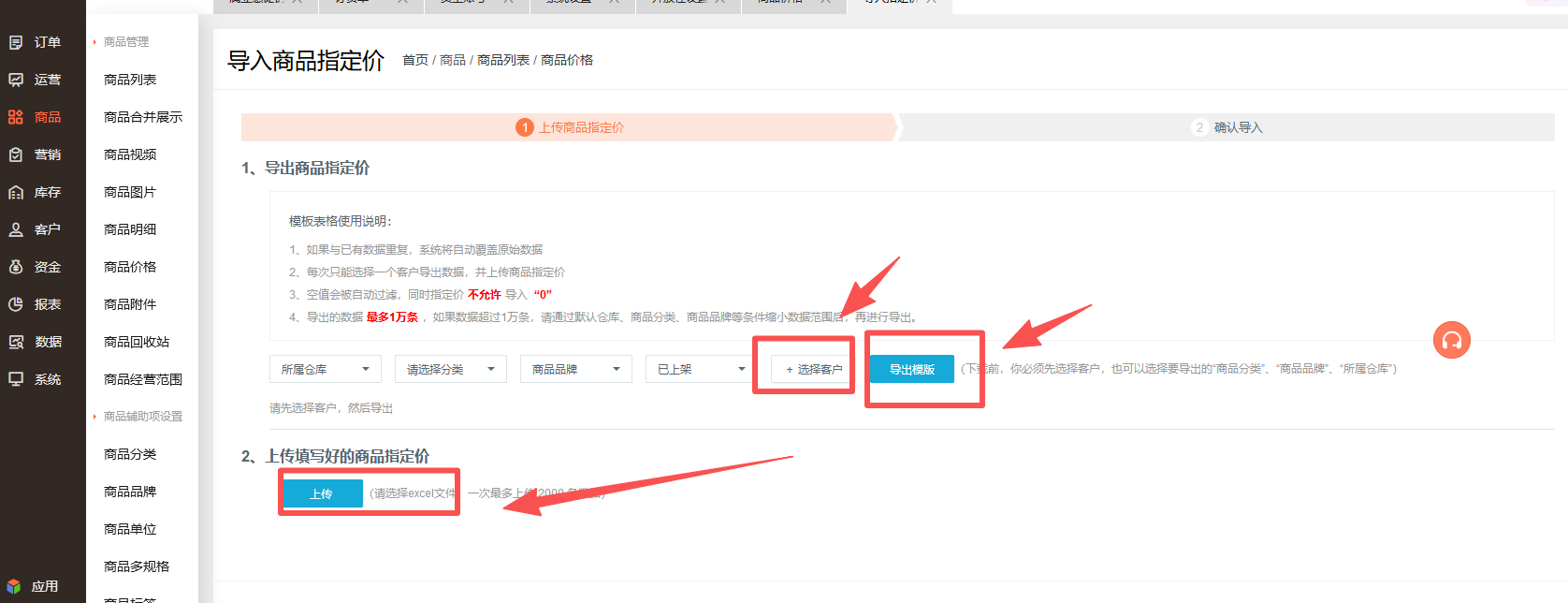The height and width of the screenshot is (603, 1568).
Task: Open the 订单 orders sidebar icon
Action: (x=16, y=42)
